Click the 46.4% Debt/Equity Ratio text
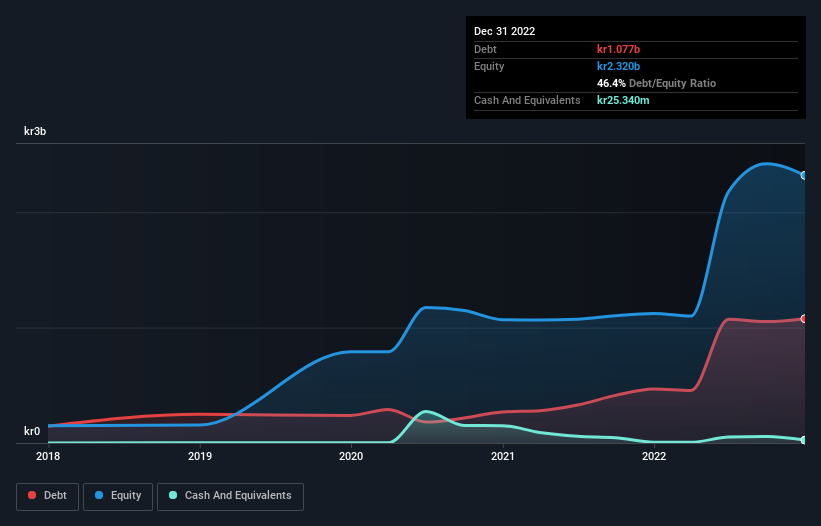Viewport: 821px width, 526px height. pyautogui.click(x=656, y=83)
